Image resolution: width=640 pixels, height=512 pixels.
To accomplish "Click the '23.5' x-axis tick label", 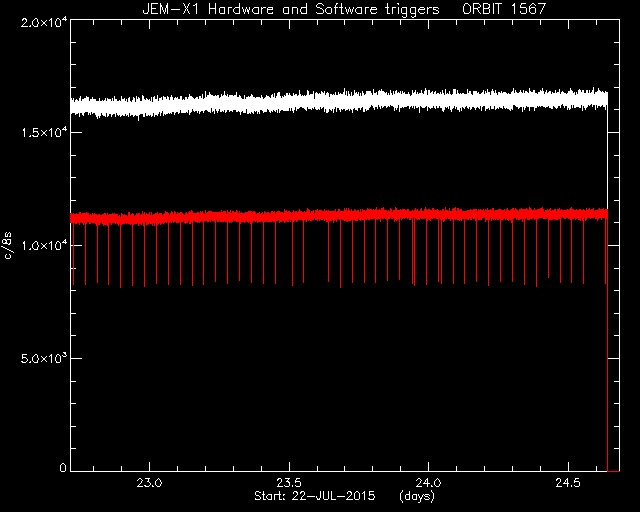I will 289,483.
